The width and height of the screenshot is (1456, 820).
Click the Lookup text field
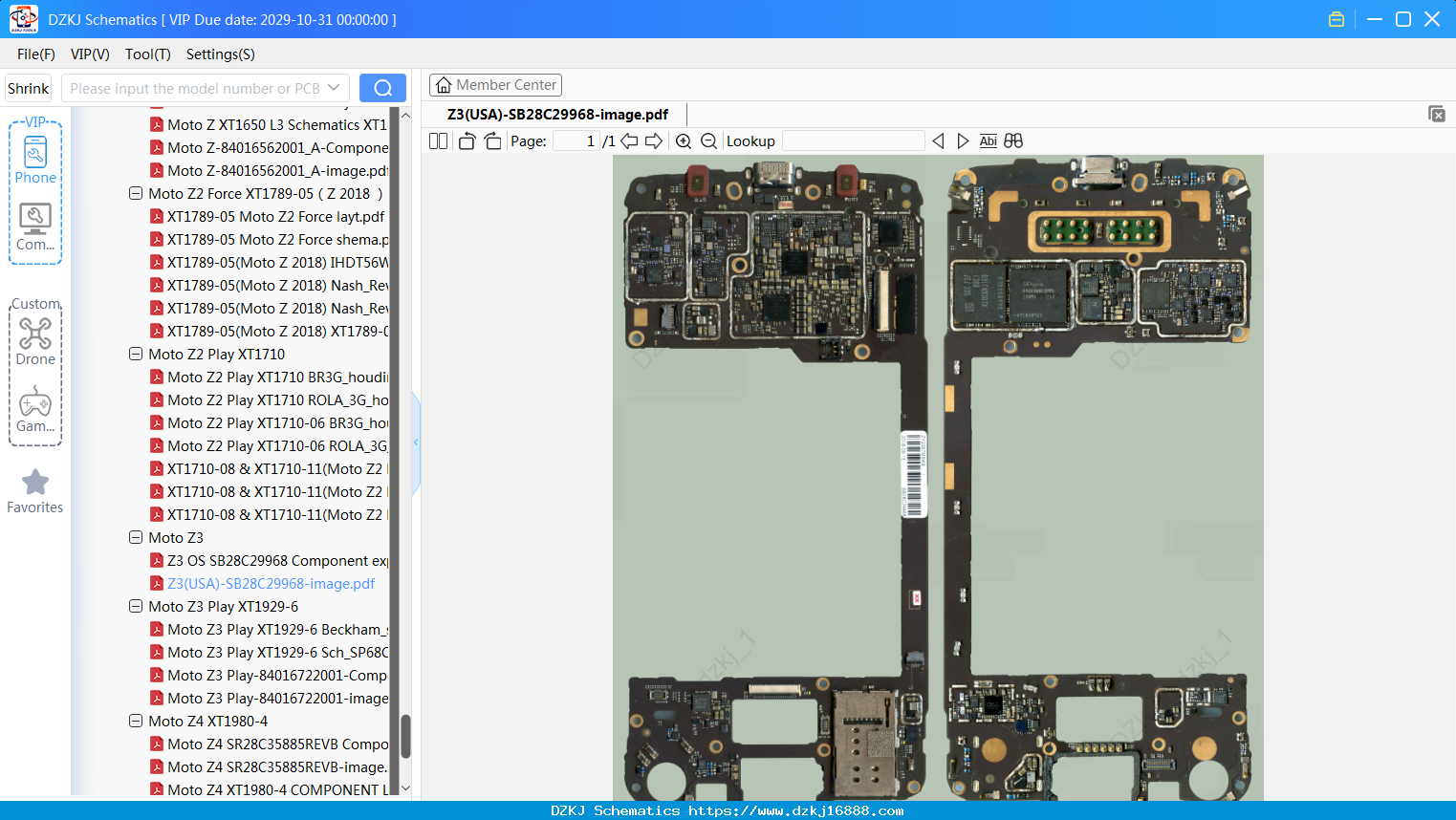coord(854,141)
